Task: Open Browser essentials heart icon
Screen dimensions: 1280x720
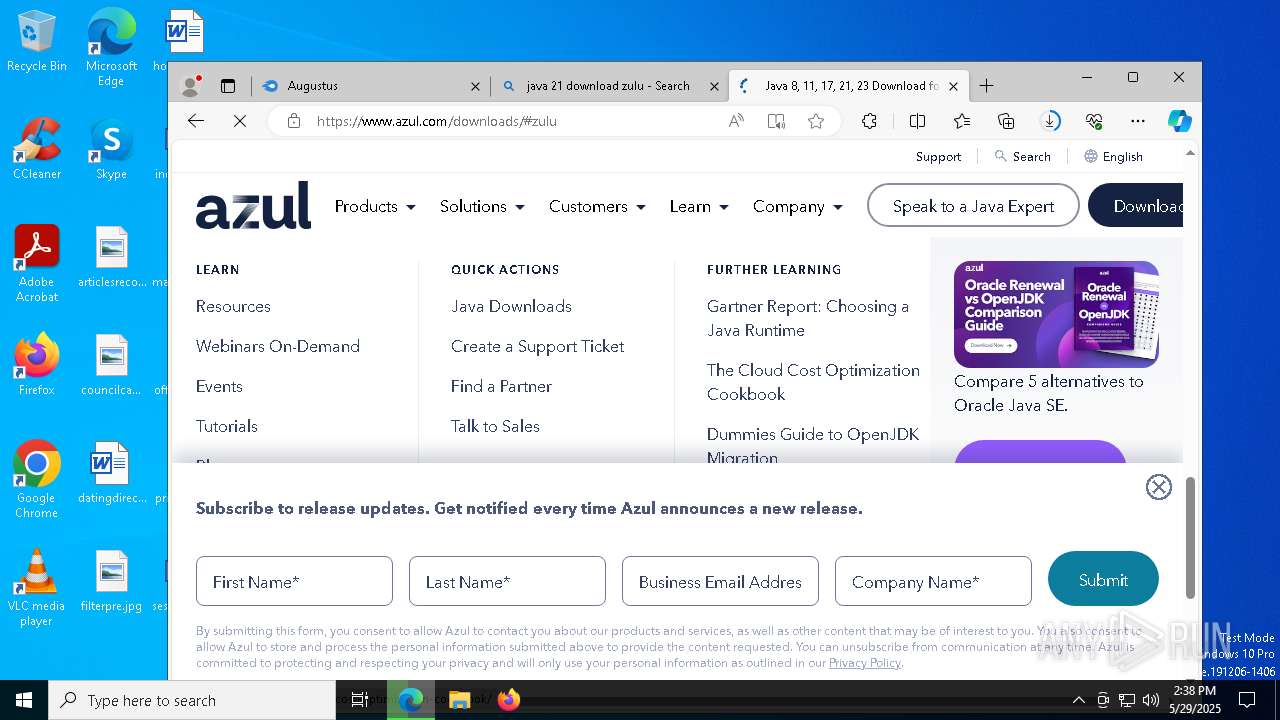Action: pyautogui.click(x=1094, y=121)
